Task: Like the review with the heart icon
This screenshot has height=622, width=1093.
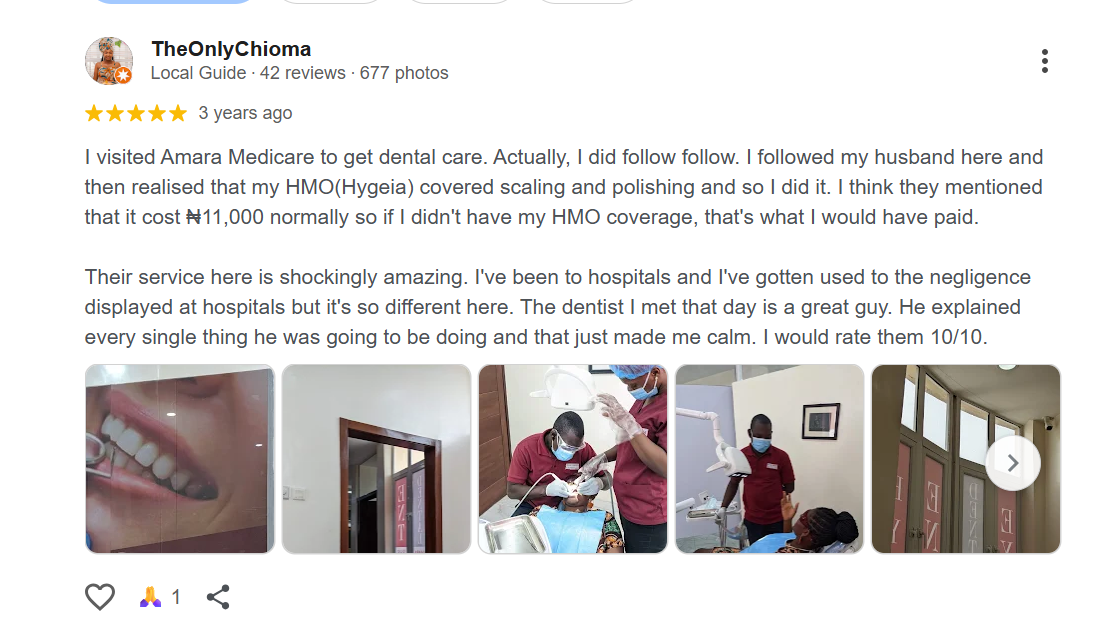Action: (x=100, y=597)
